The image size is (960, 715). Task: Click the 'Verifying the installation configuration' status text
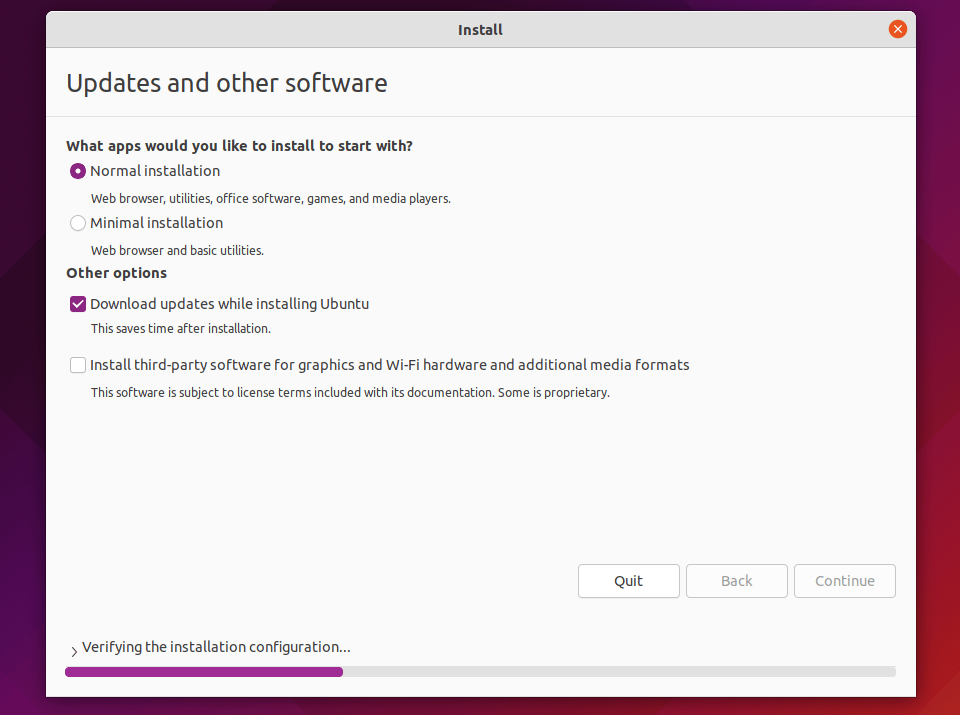(216, 647)
